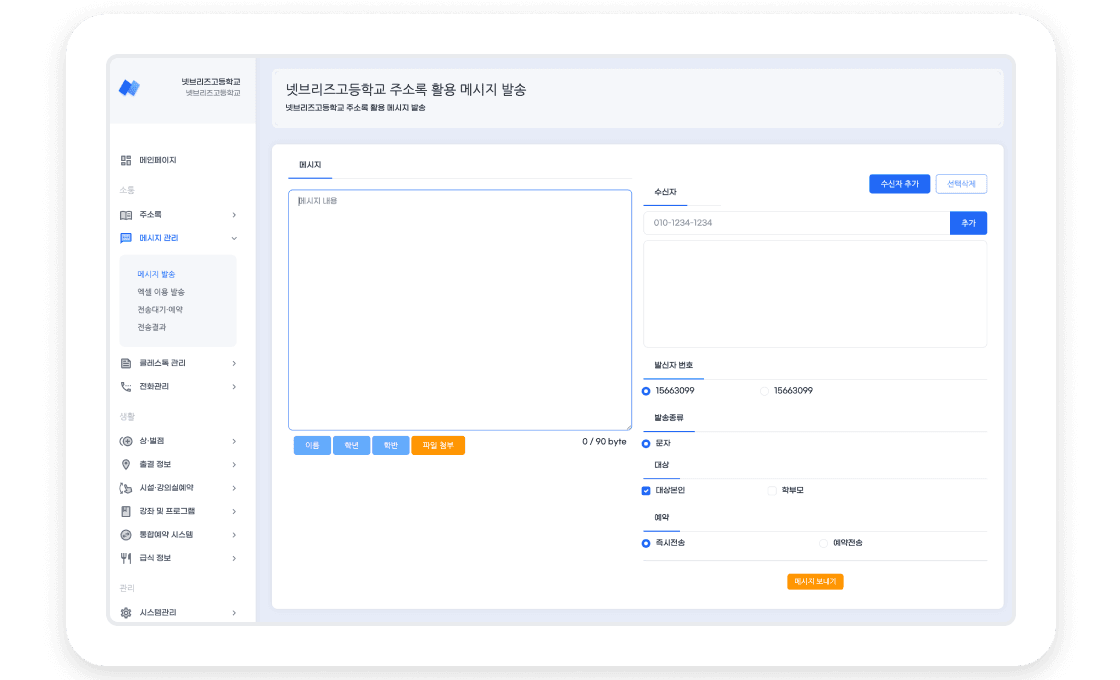Expand the 상·벌점 menu chevron

point(234,441)
